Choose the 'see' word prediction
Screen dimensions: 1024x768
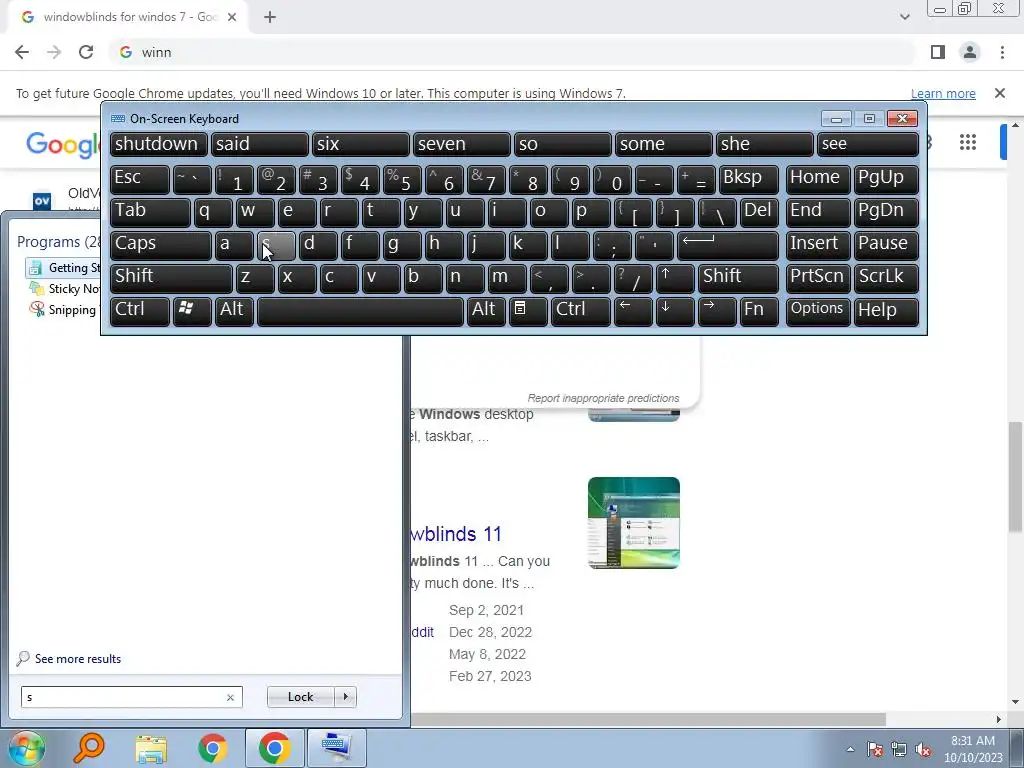point(868,144)
